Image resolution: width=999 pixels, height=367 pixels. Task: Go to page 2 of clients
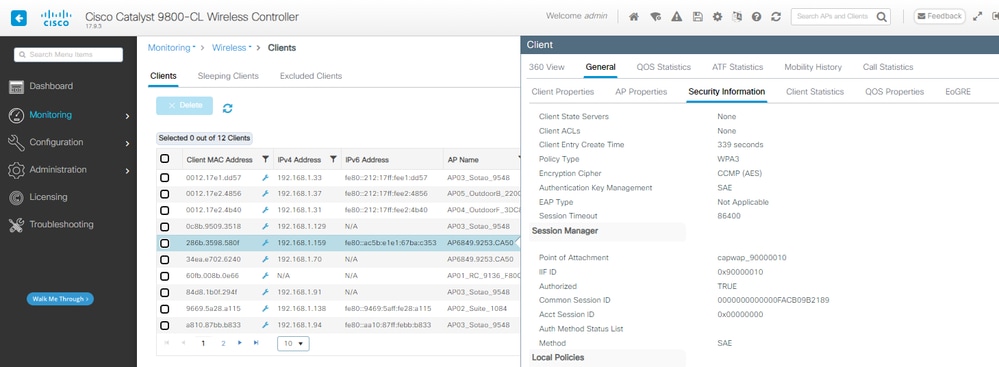[x=223, y=343]
